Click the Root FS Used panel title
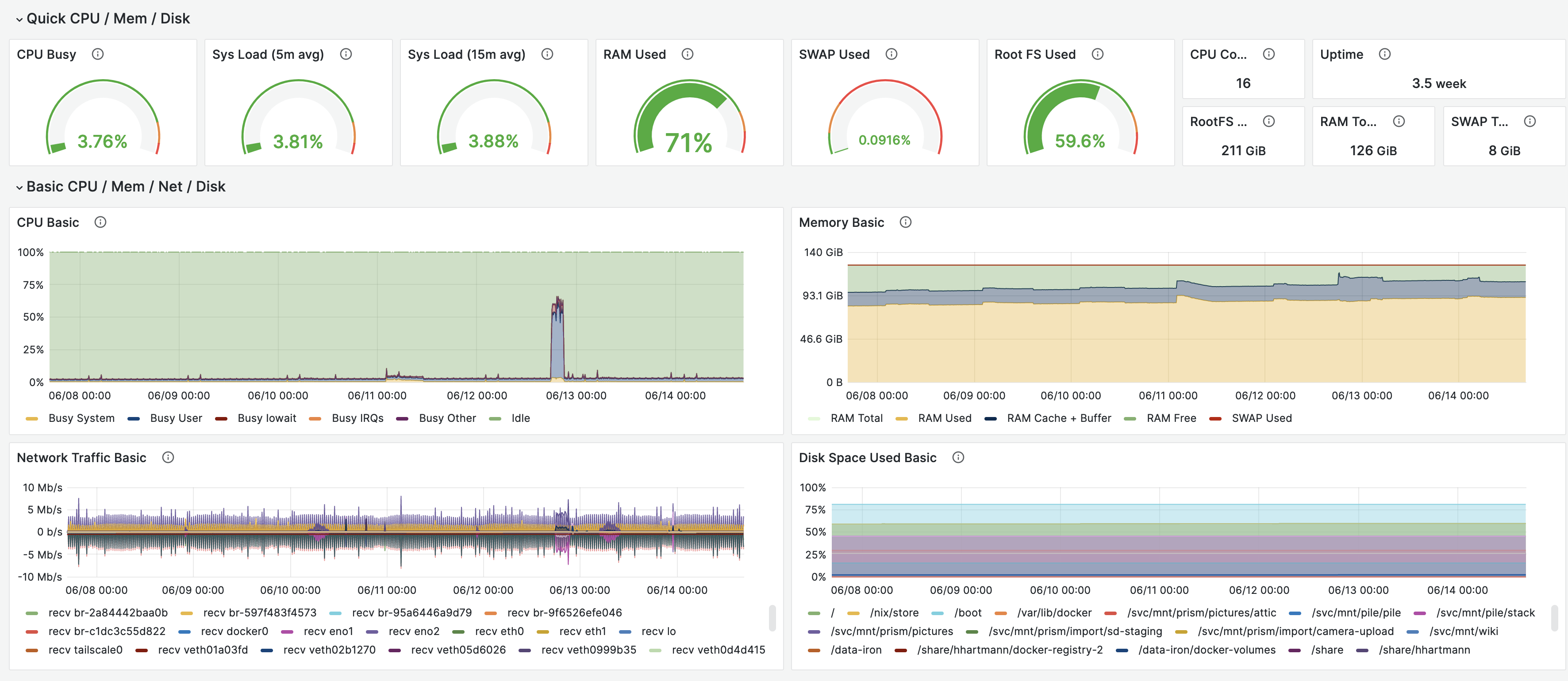1568x681 pixels. click(1035, 54)
